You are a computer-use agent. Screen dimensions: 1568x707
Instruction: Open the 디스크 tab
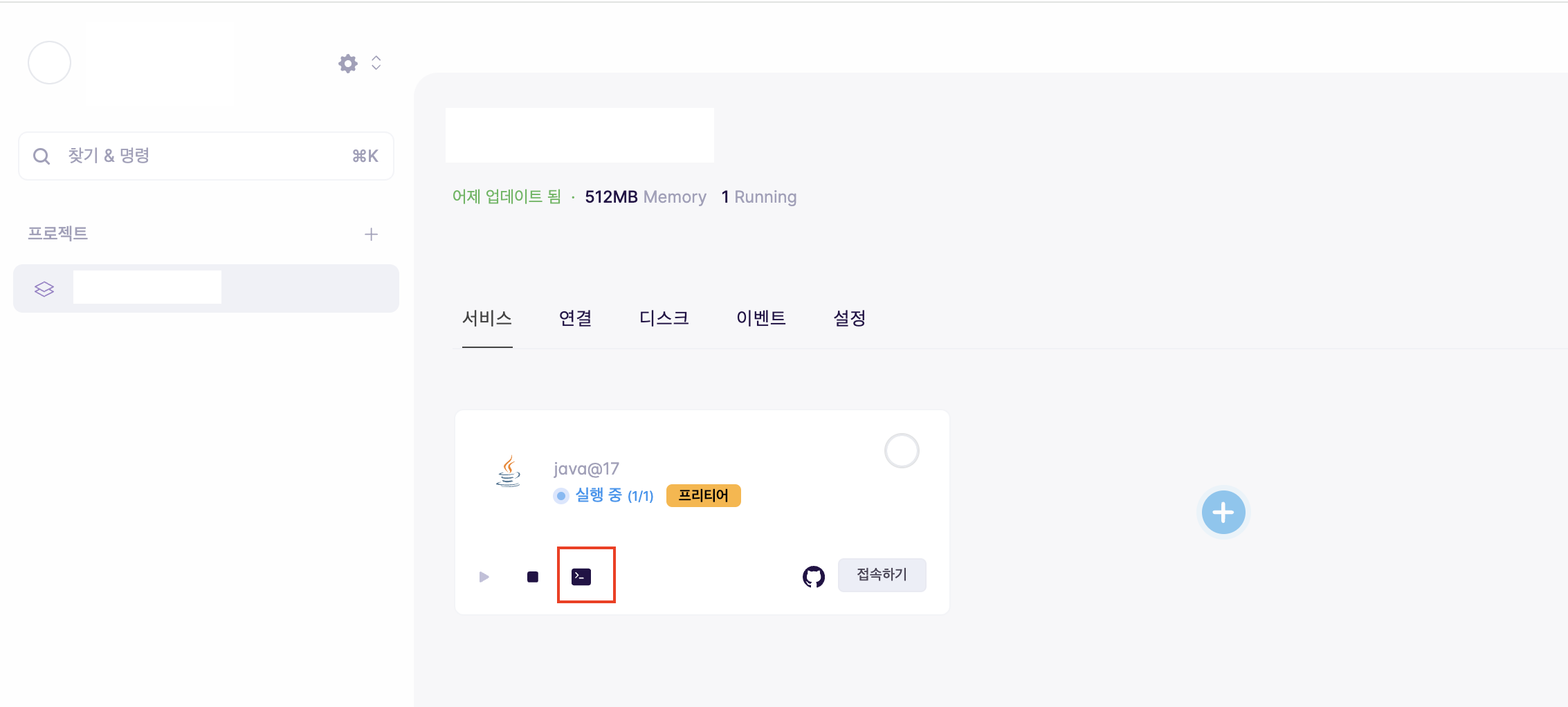point(664,318)
